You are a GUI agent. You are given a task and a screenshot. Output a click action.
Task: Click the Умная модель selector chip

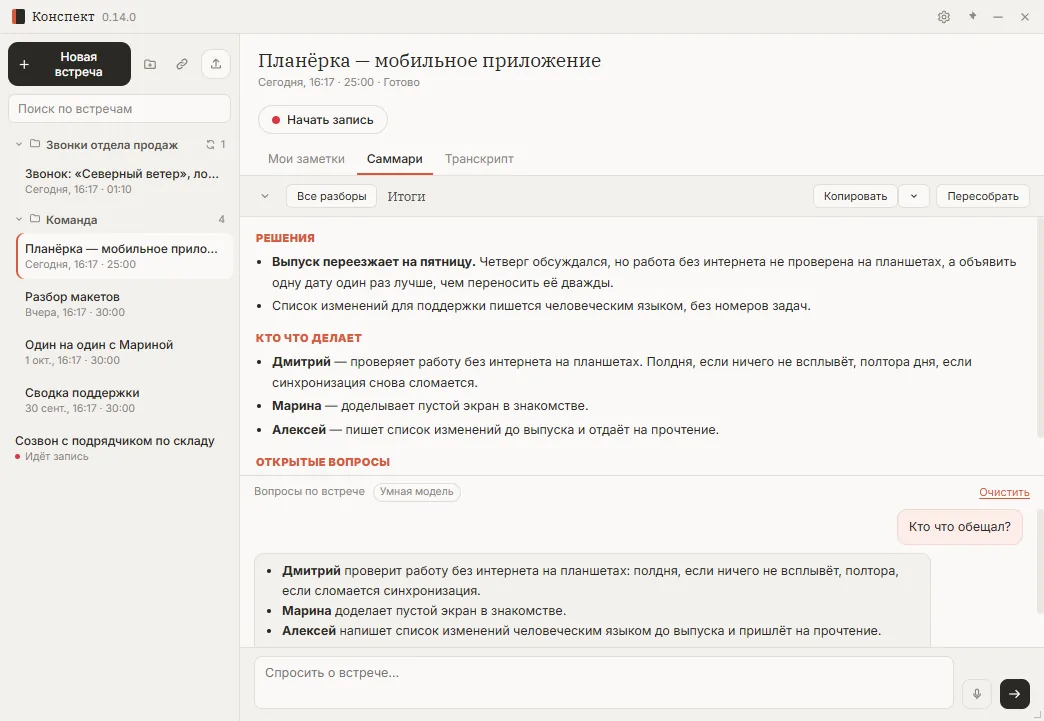[417, 491]
